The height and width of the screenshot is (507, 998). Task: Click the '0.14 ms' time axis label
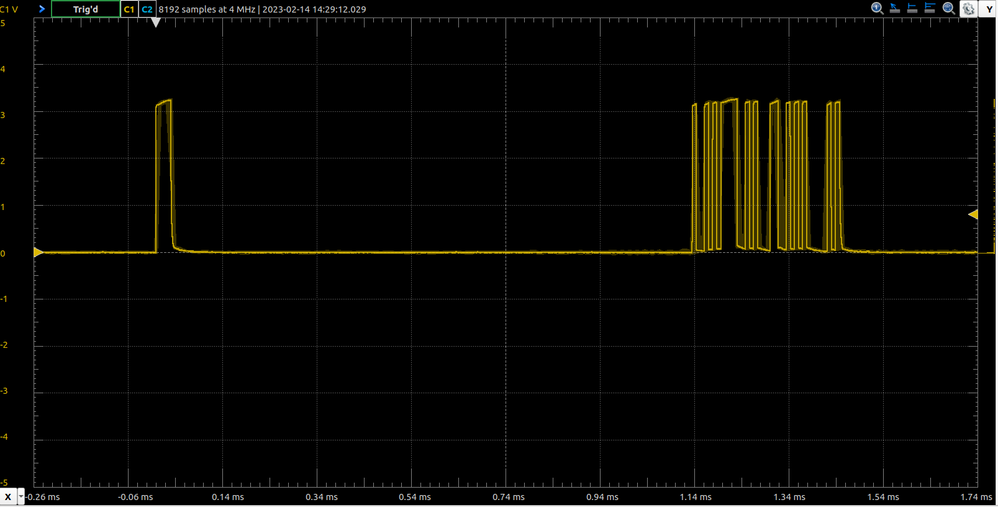228,497
